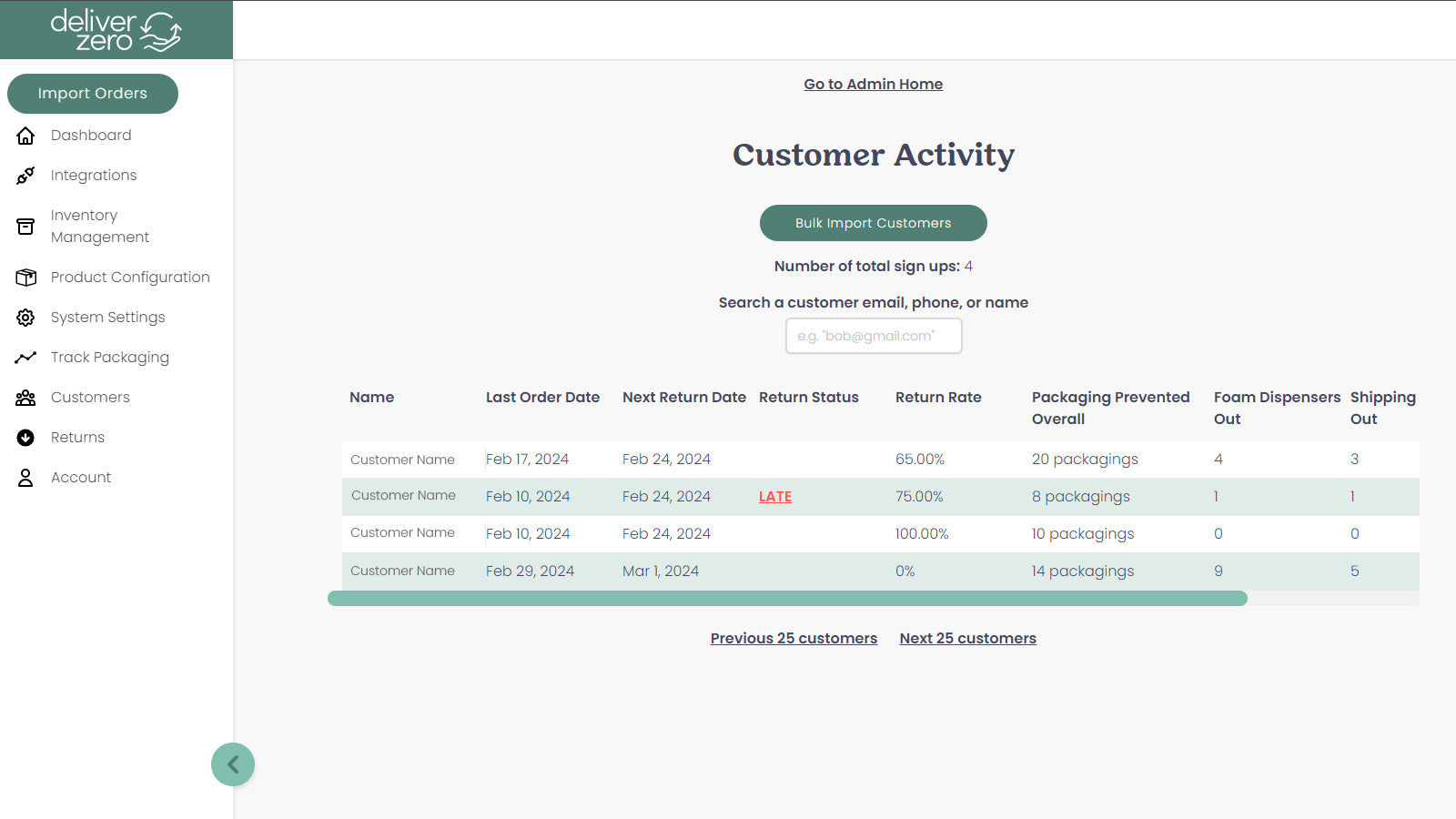Image resolution: width=1456 pixels, height=819 pixels.
Task: Open the Customers section from the sidebar
Action: 90,397
